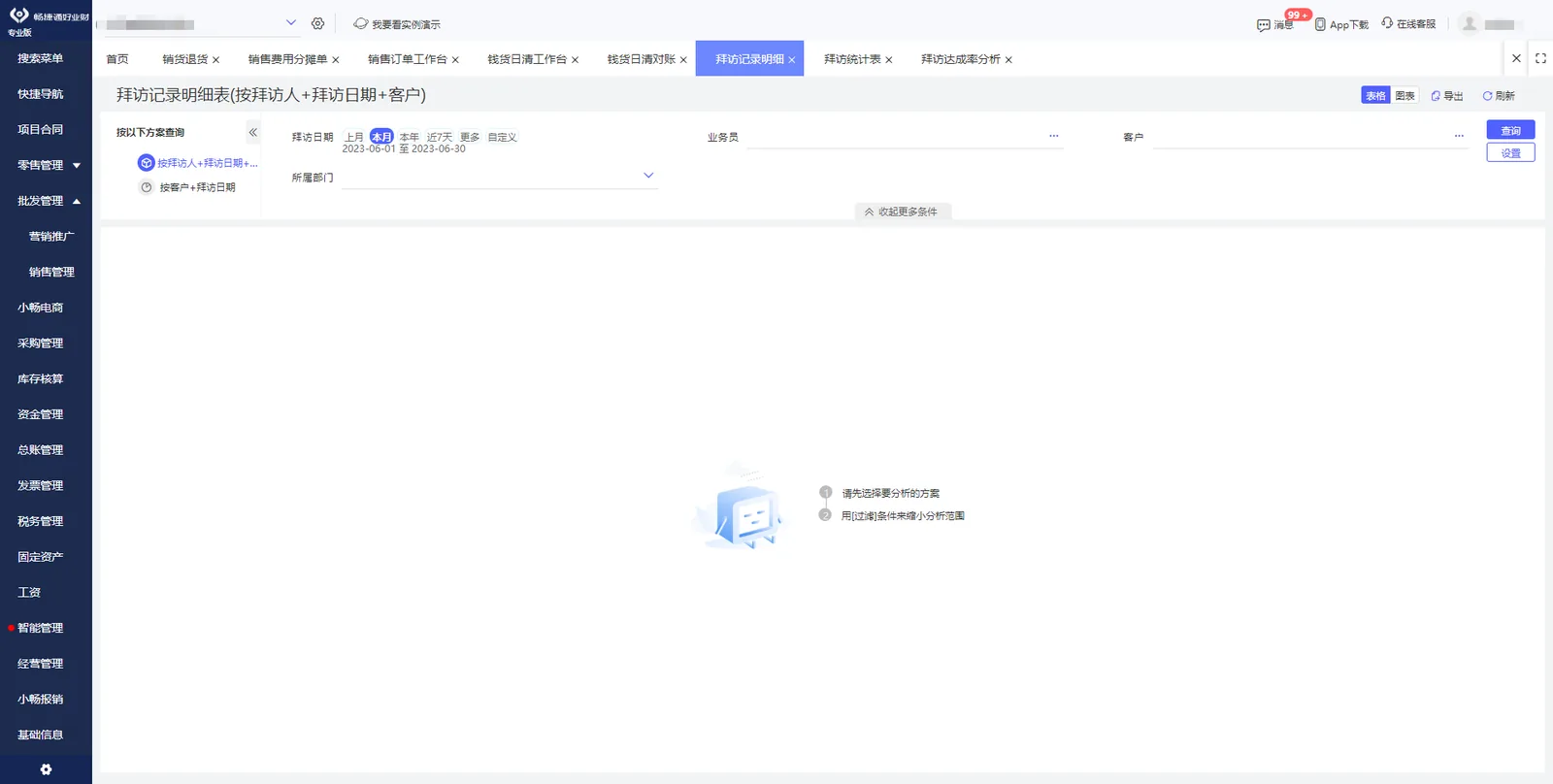Open 更多 date range options

[x=470, y=137]
